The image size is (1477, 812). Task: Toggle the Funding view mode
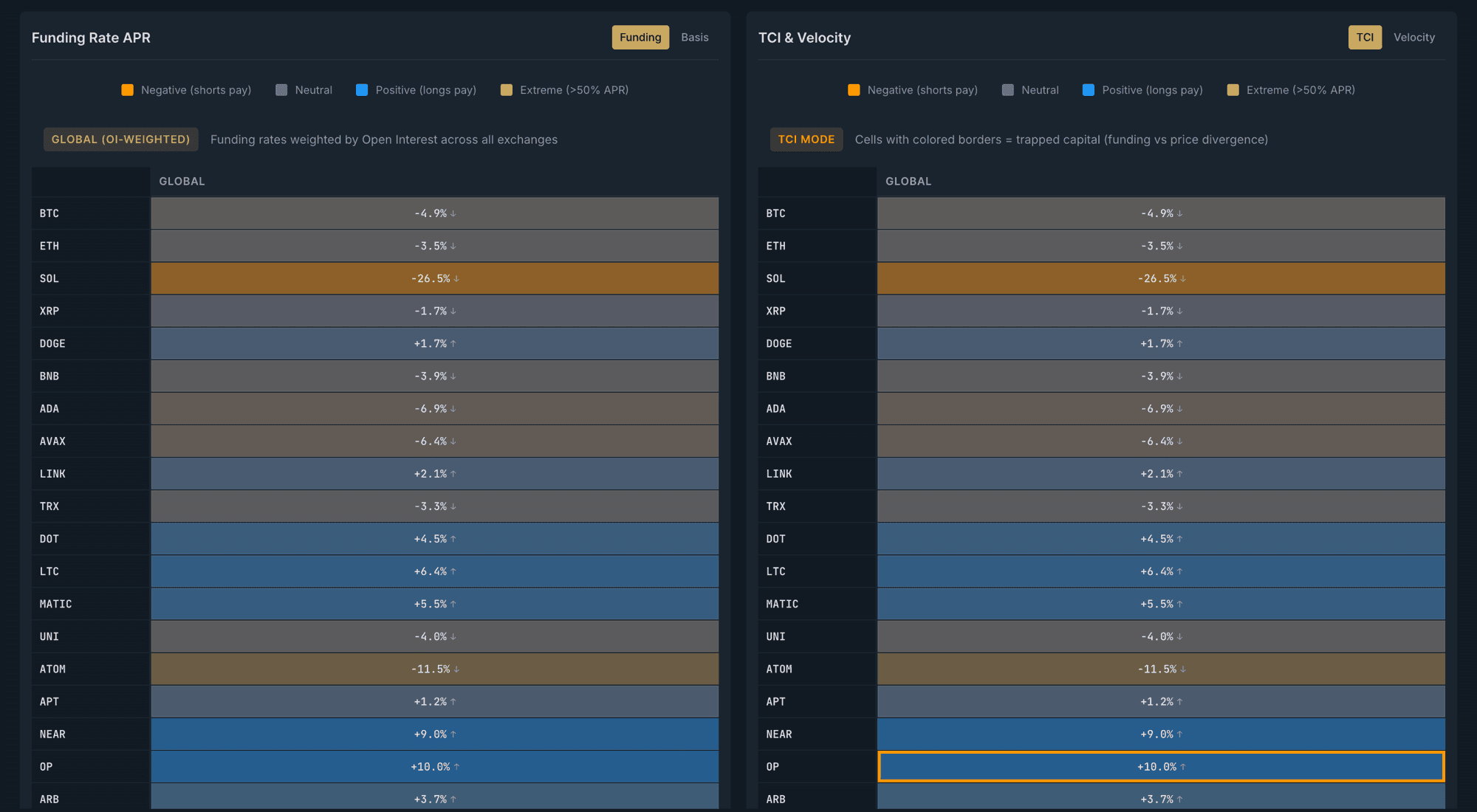pos(640,37)
